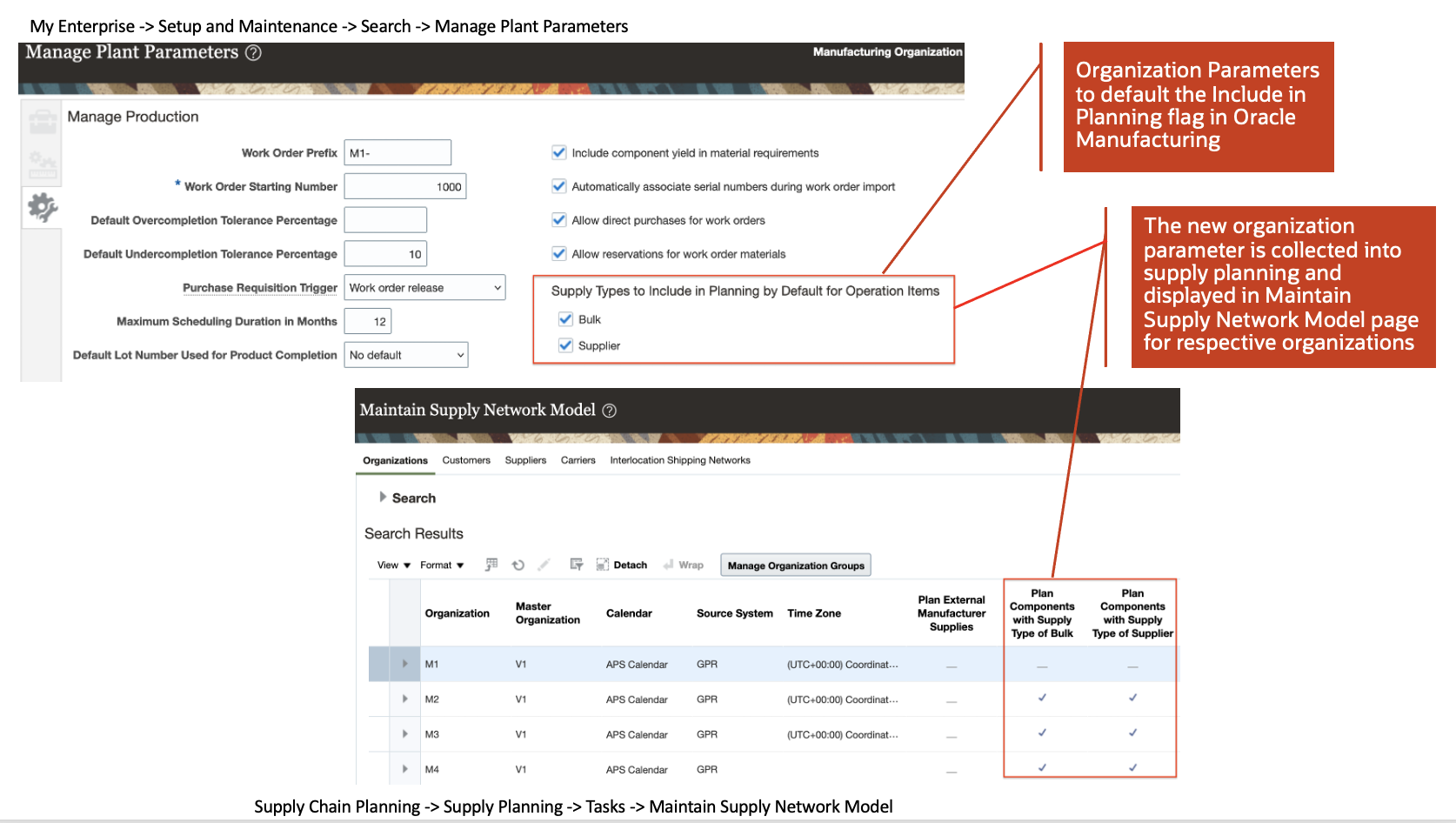The image size is (1456, 823).
Task: Click V1 master organization in M4 row
Action: [521, 769]
